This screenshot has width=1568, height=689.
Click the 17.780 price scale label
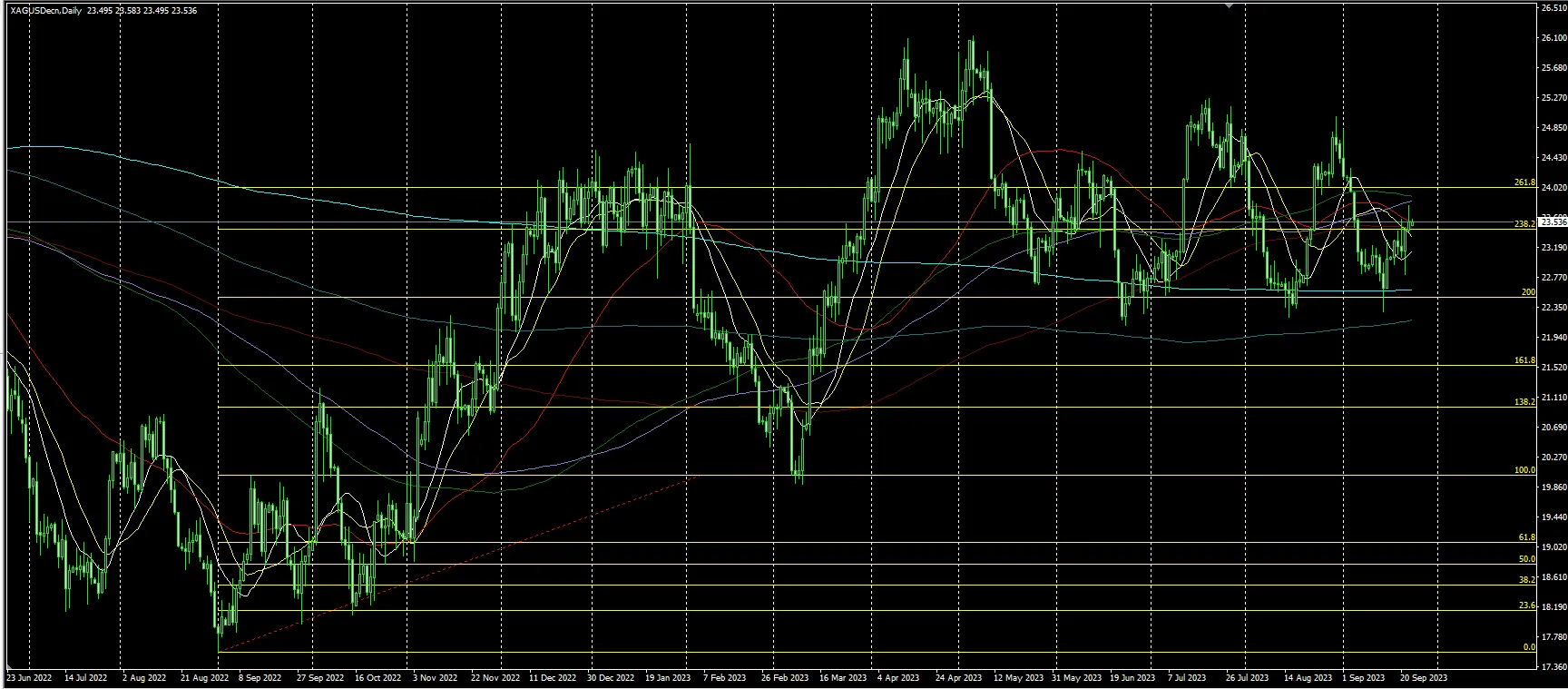1554,636
